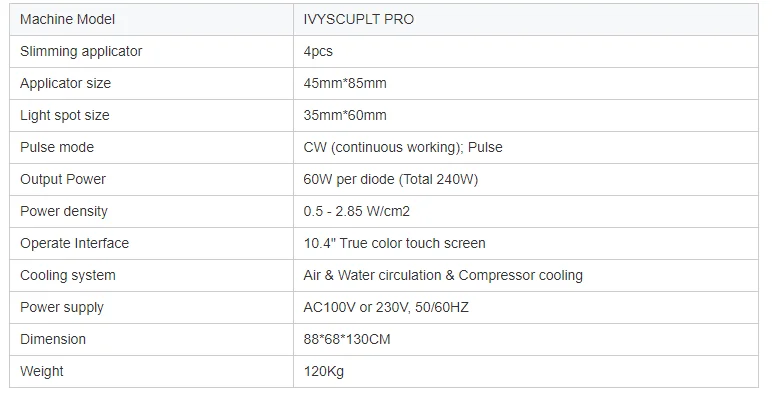Click the 45mm*85mm value
The width and height of the screenshot is (772, 407).
[345, 83]
